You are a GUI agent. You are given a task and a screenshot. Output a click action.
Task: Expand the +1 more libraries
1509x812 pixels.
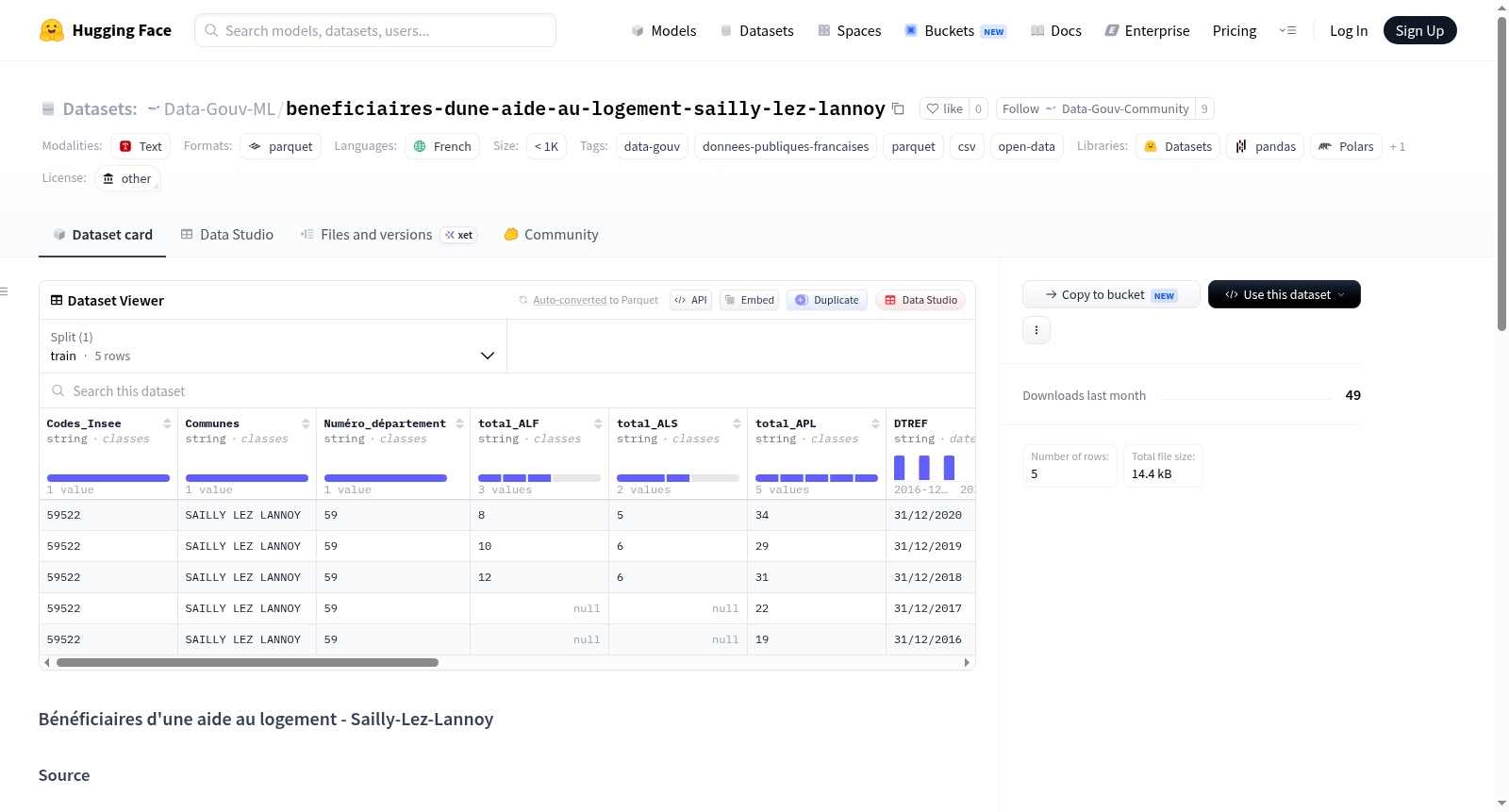[1398, 146]
